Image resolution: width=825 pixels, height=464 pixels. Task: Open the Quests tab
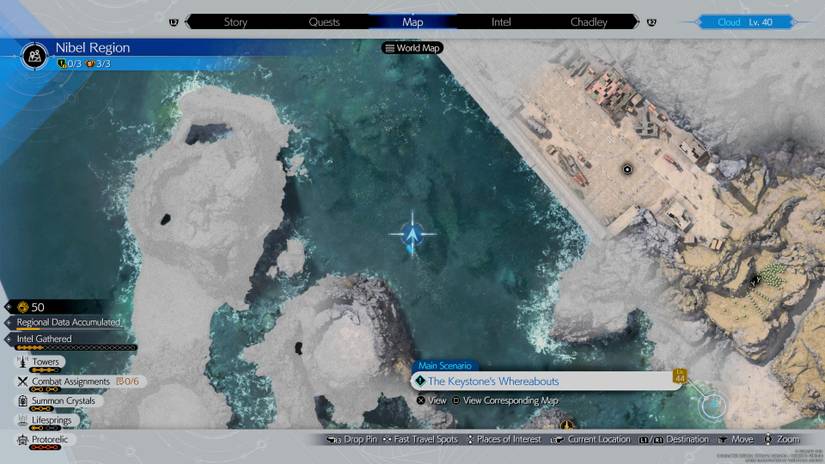[x=324, y=21]
